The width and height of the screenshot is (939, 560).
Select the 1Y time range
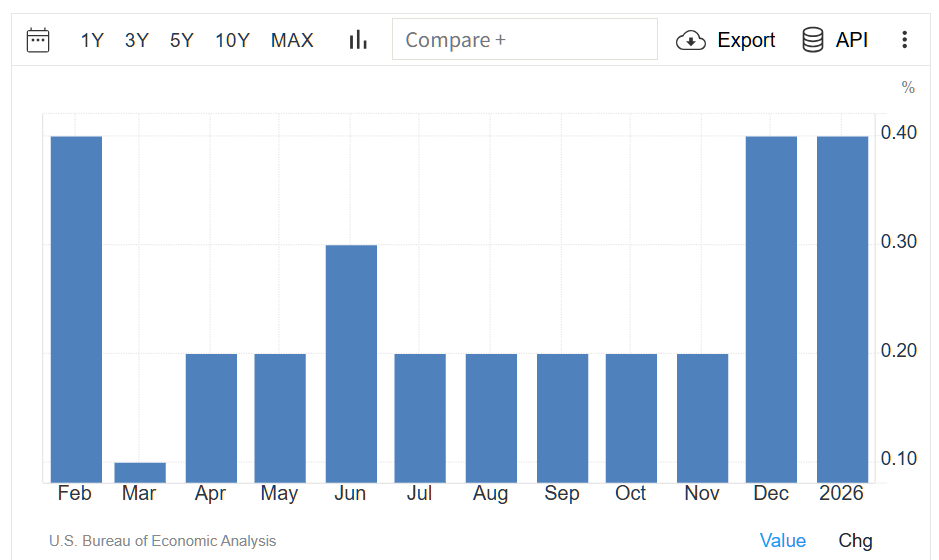pos(92,40)
